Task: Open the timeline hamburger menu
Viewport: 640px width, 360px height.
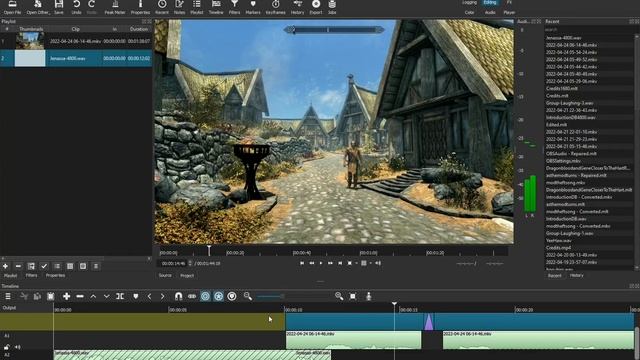Action: tap(8, 296)
